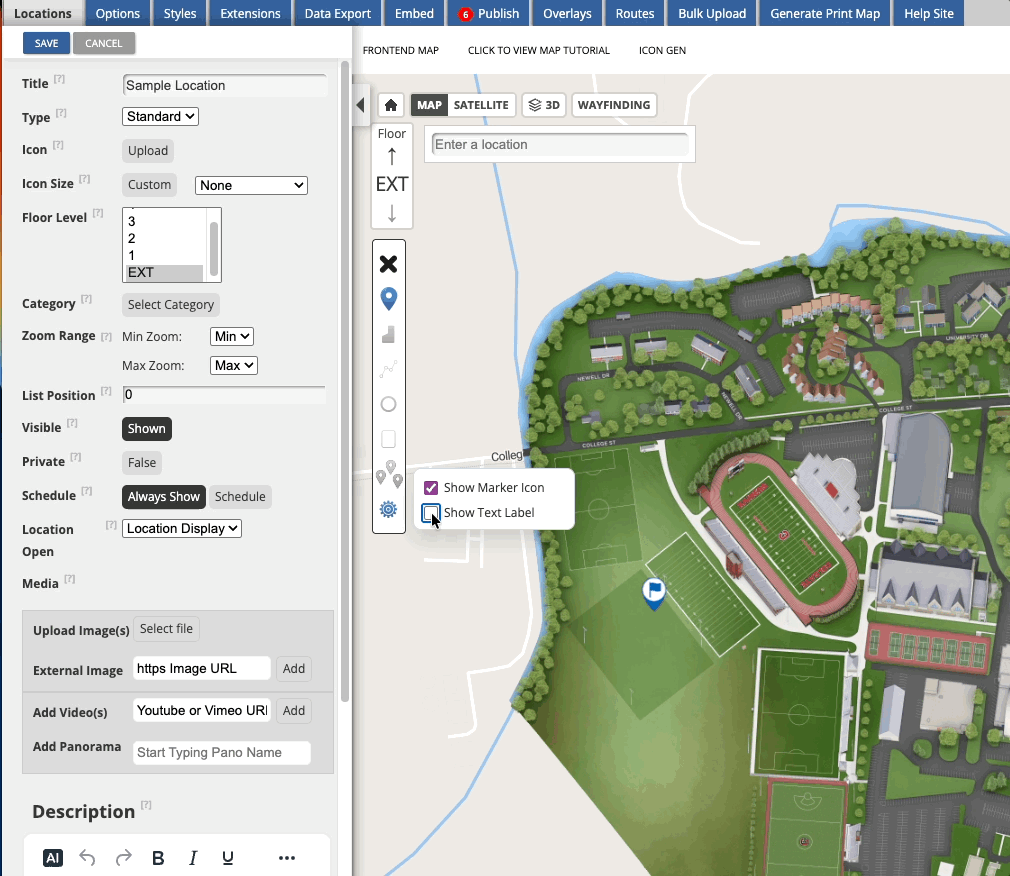Viewport: 1010px width, 876px height.
Task: Click the Save button
Action: click(x=46, y=44)
